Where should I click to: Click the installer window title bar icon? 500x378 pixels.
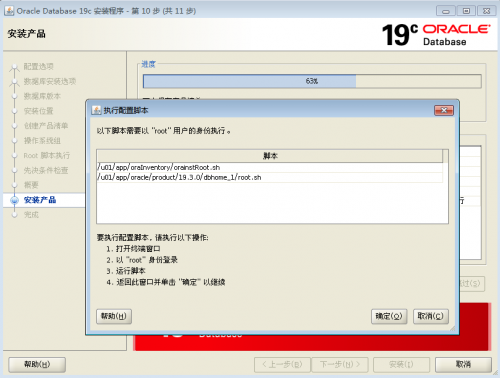[x=9, y=11]
